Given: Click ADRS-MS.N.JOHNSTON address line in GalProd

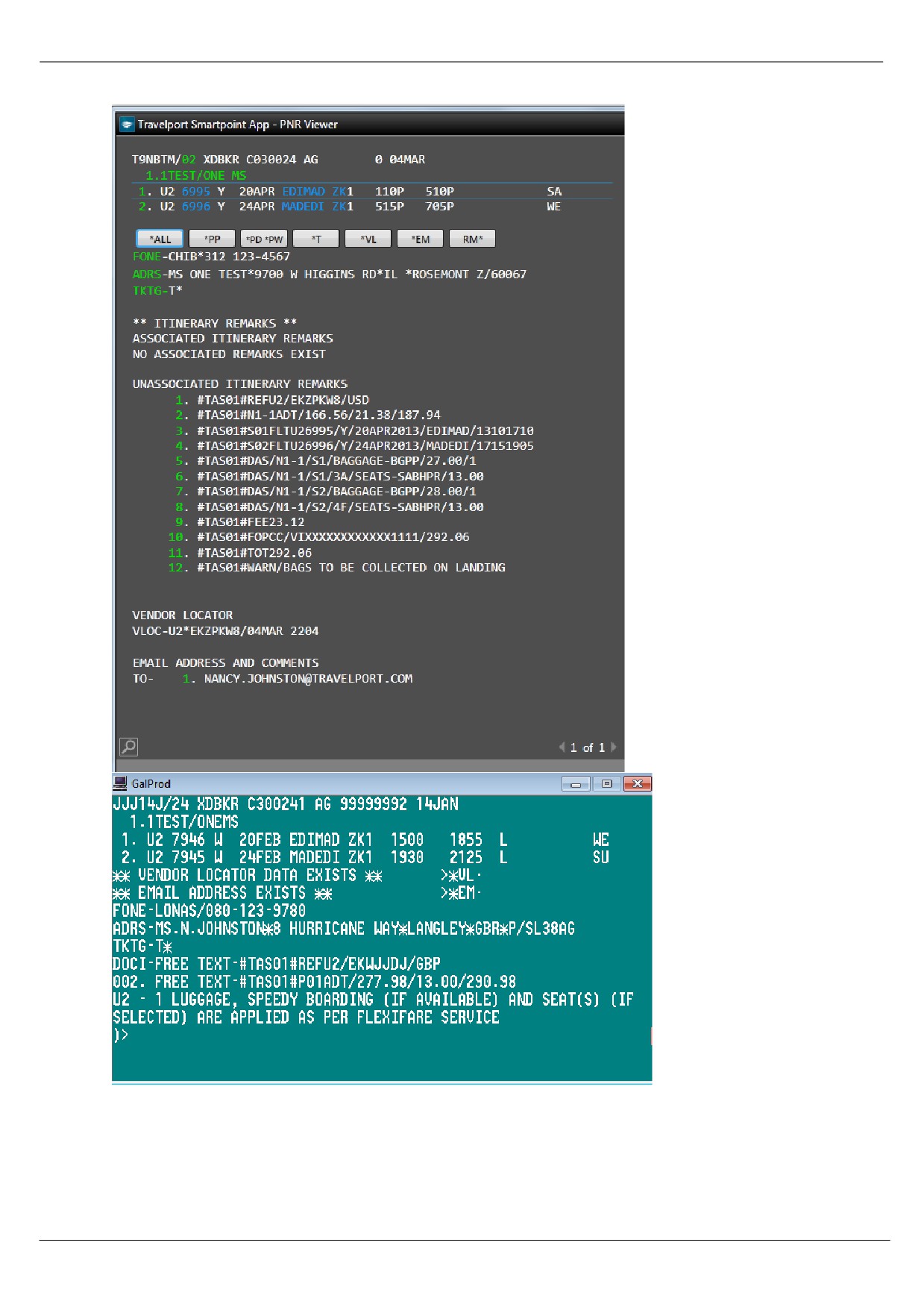Looking at the screenshot, I should (x=344, y=929).
